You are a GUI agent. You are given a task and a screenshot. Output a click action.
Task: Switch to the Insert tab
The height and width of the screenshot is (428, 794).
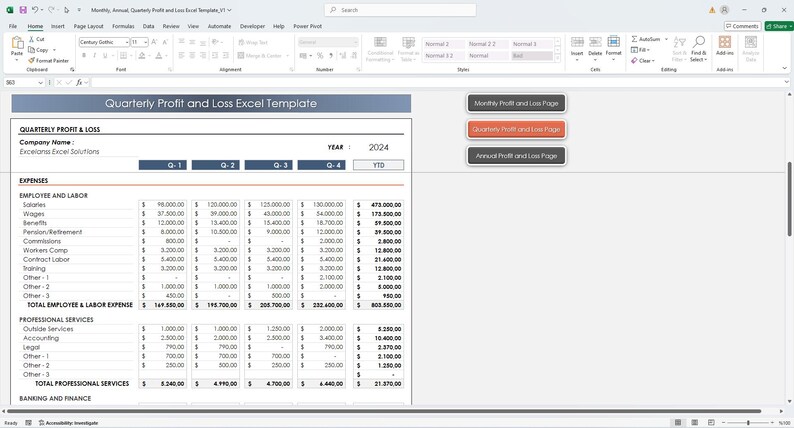point(57,26)
